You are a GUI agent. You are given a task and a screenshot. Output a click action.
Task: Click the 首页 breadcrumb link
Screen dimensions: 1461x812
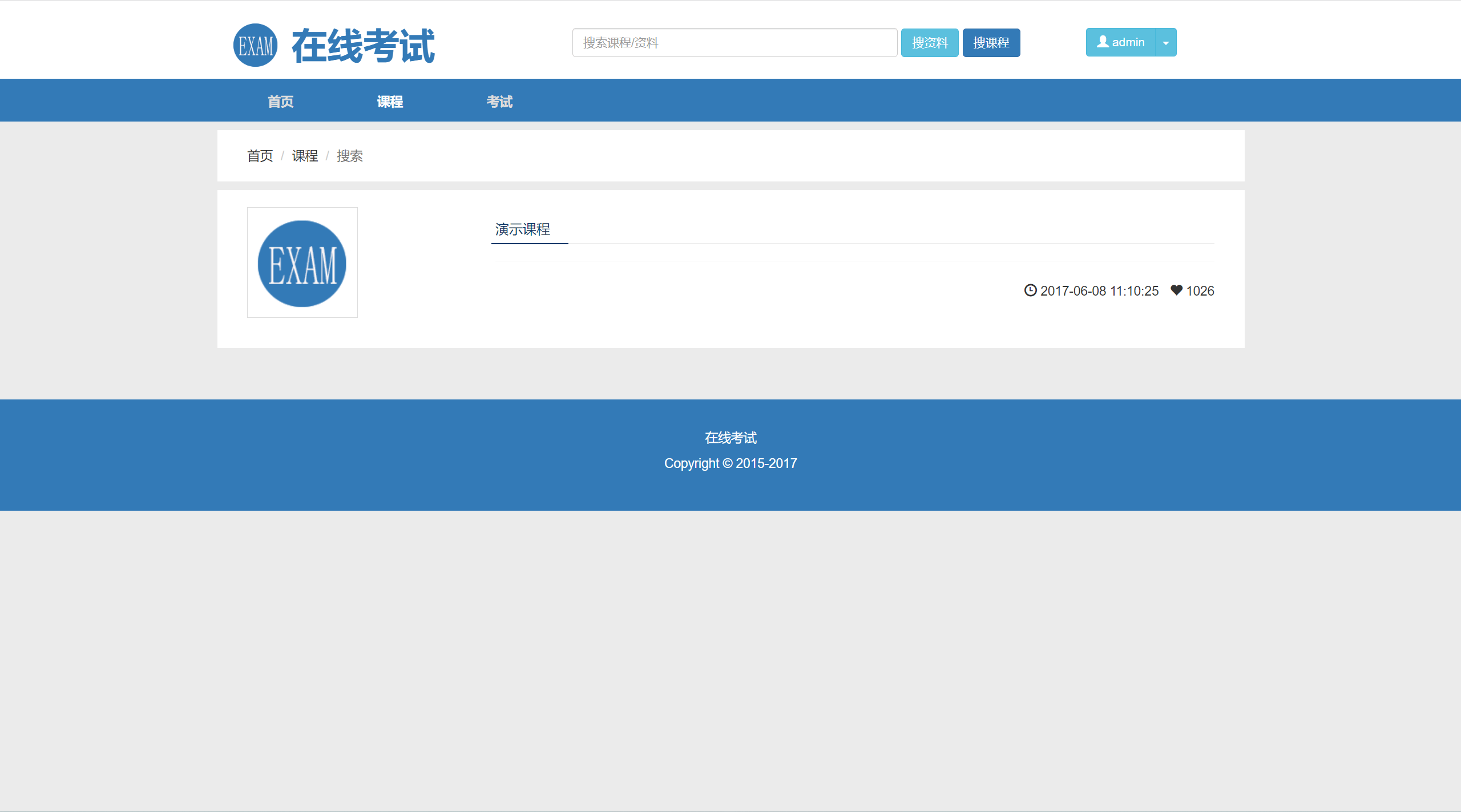(260, 156)
